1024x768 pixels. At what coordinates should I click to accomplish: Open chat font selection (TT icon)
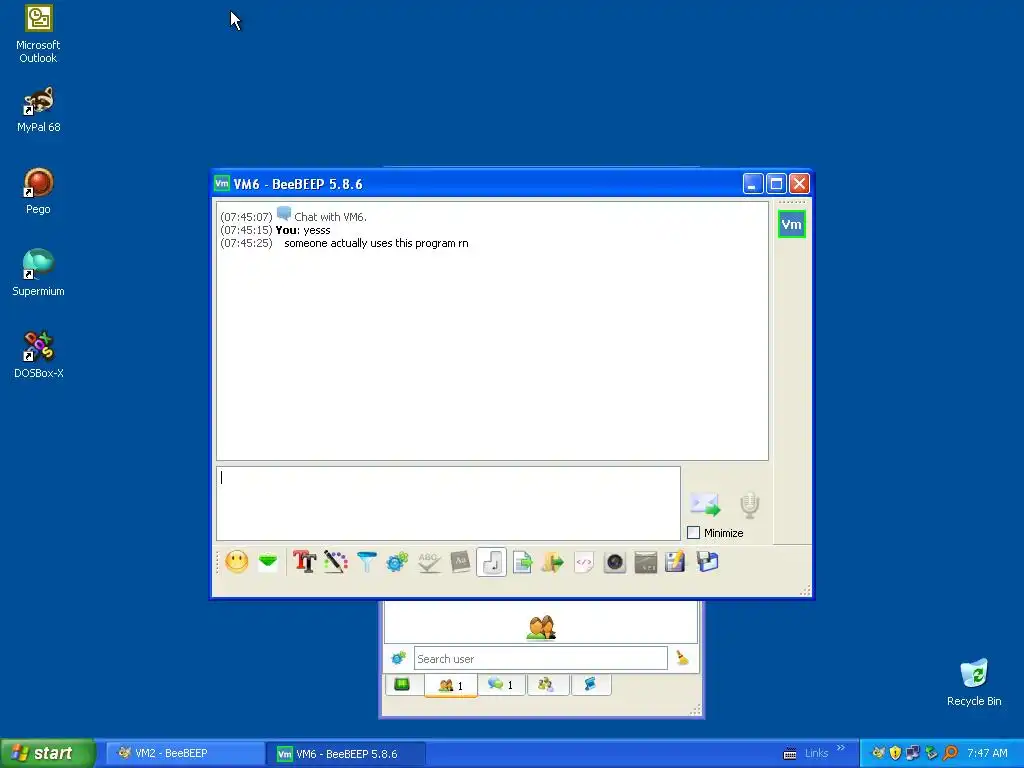pos(304,562)
